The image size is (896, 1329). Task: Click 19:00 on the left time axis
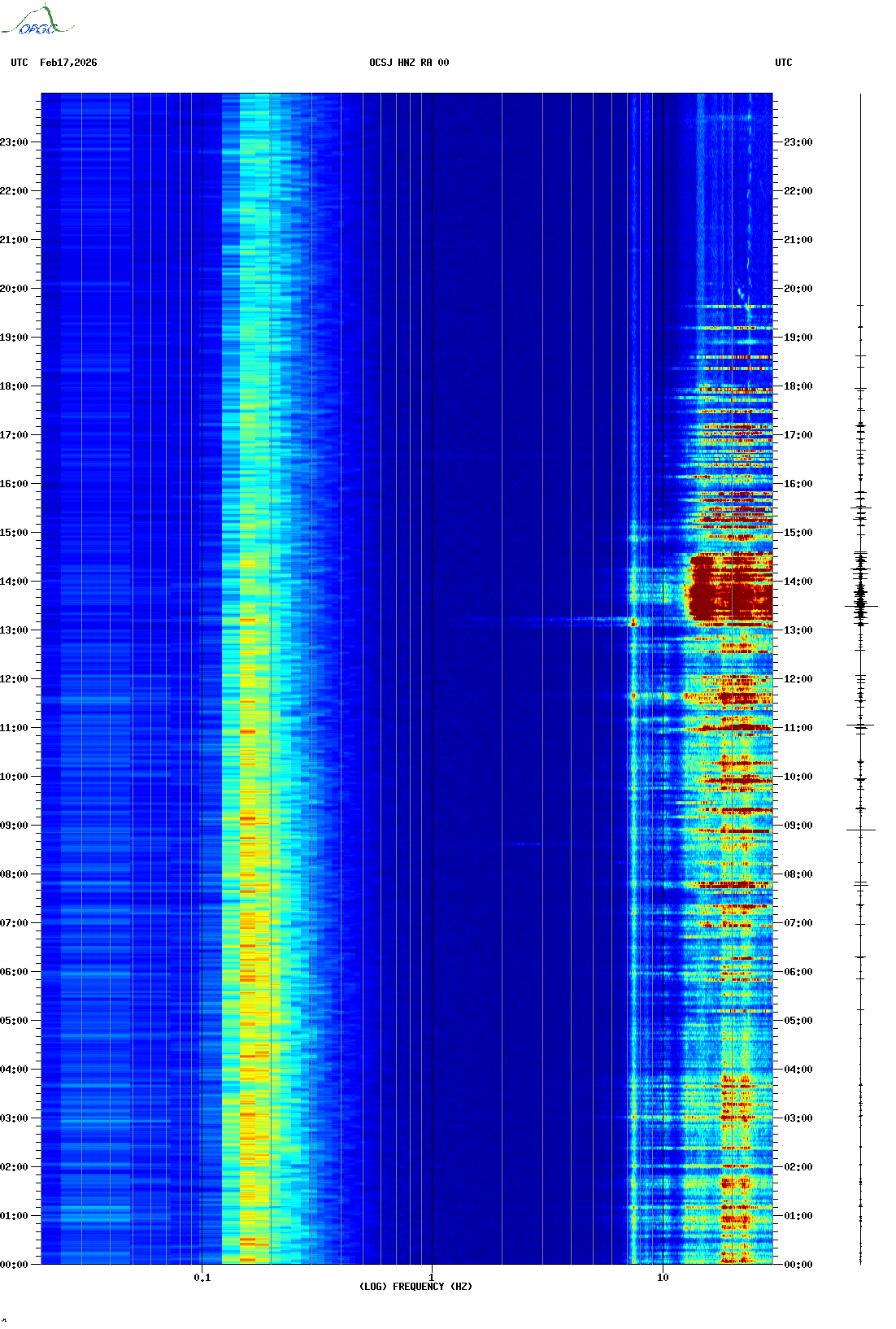coord(14,338)
